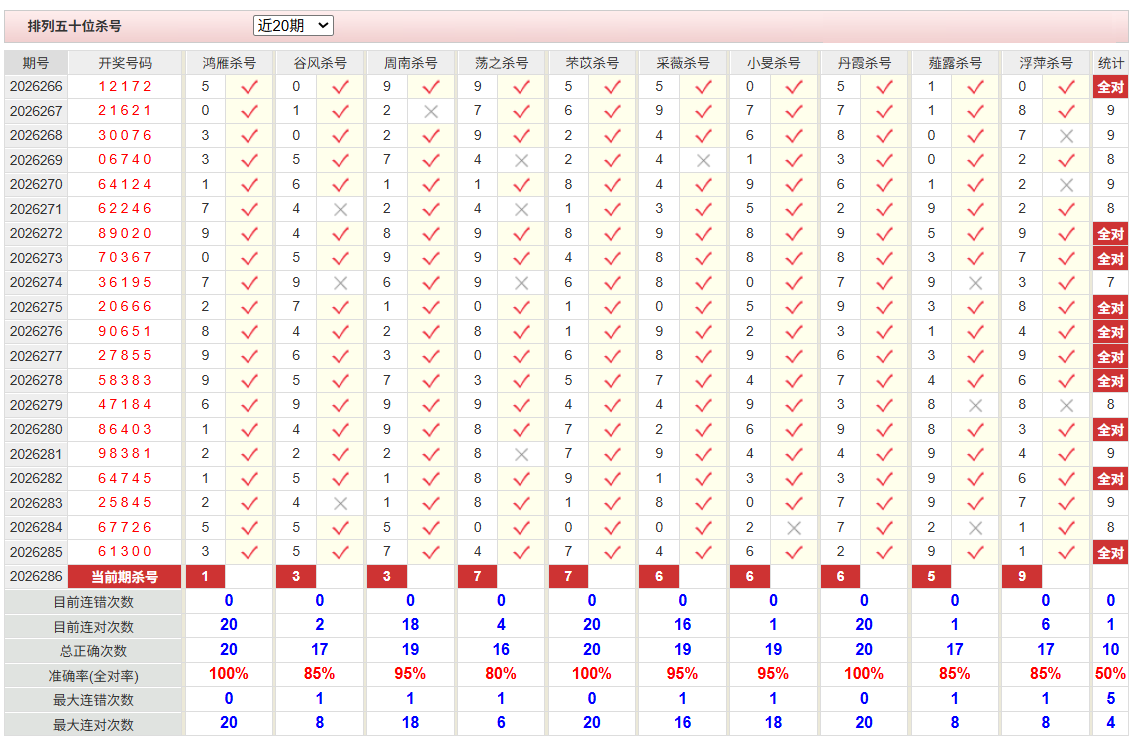Click the 80% accuracy value for 荡之杀号
This screenshot has height=752, width=1145.
[x=501, y=675]
